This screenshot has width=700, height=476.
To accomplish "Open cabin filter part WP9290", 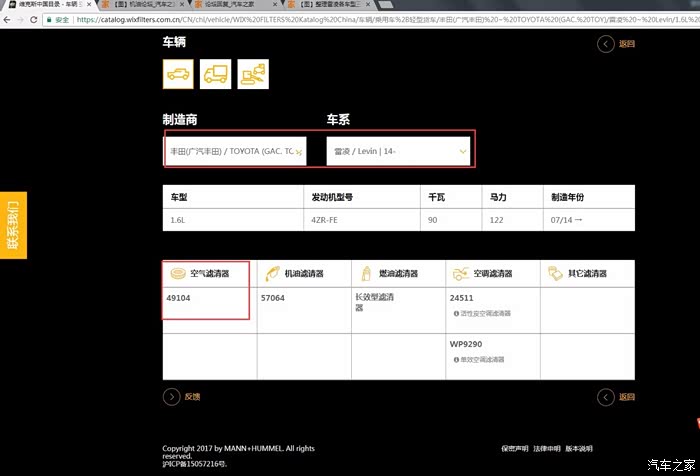I will click(466, 344).
